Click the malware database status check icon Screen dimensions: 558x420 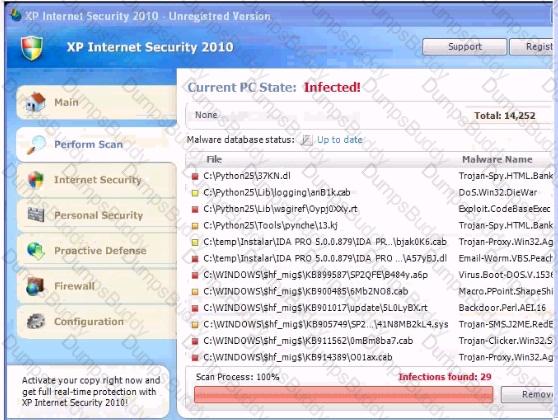pos(306,140)
